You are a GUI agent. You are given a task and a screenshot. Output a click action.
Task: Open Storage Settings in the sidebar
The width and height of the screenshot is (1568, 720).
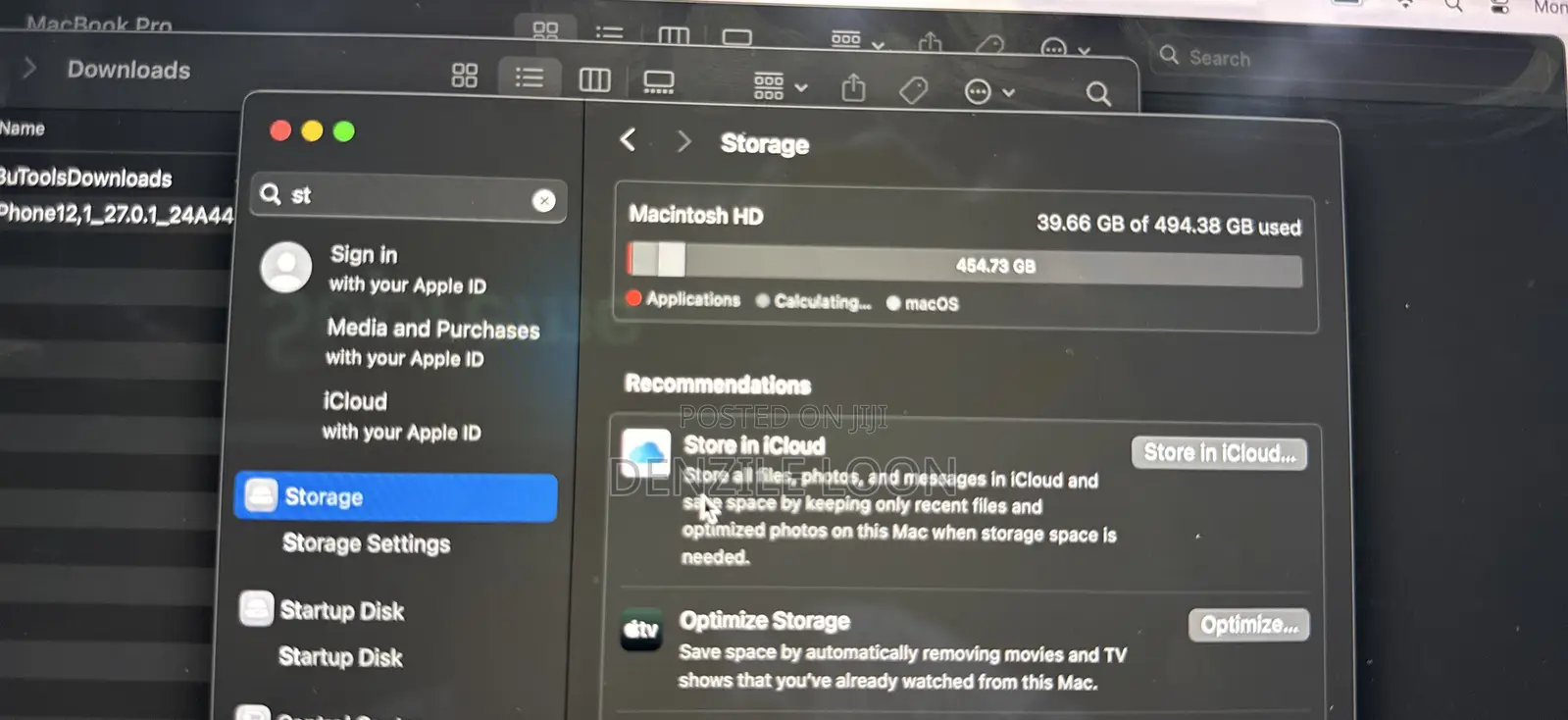pos(366,543)
